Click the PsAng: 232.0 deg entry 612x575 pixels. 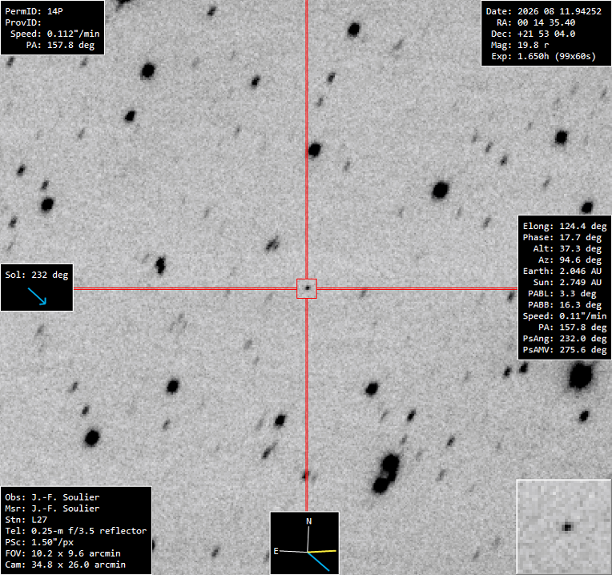565,338
